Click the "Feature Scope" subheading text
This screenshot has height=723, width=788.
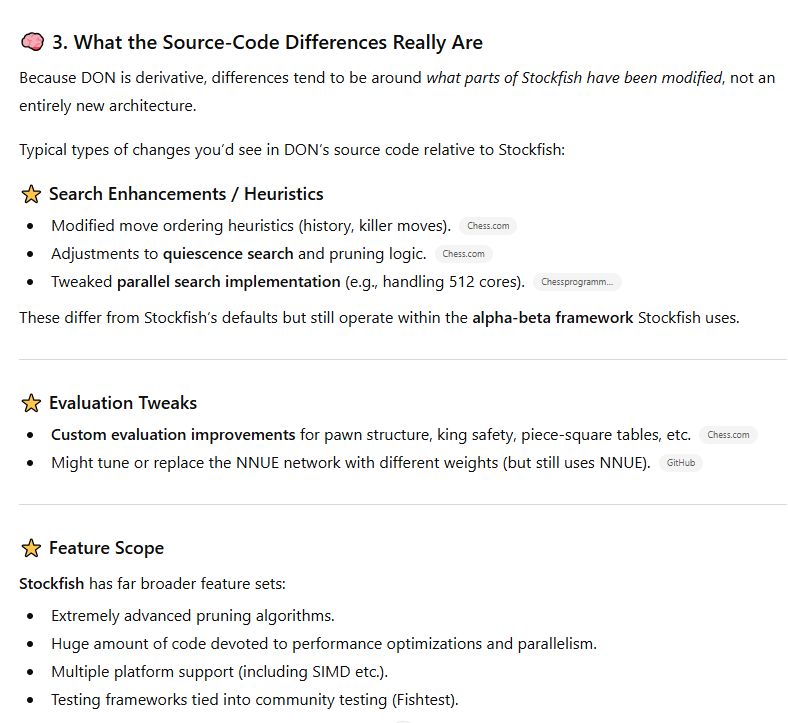[106, 548]
